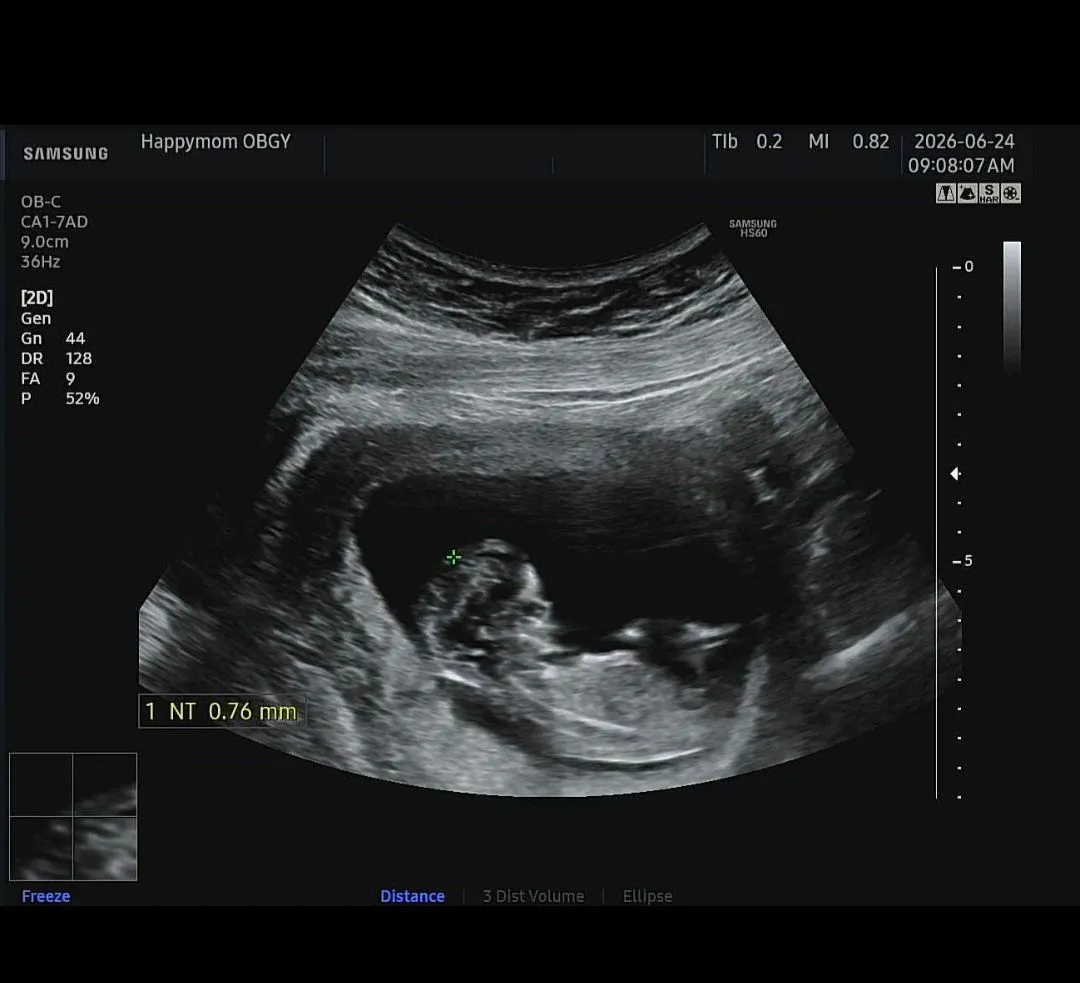1080x983 pixels.
Task: Click the Gn 44 gain parameter
Action: coord(53,338)
